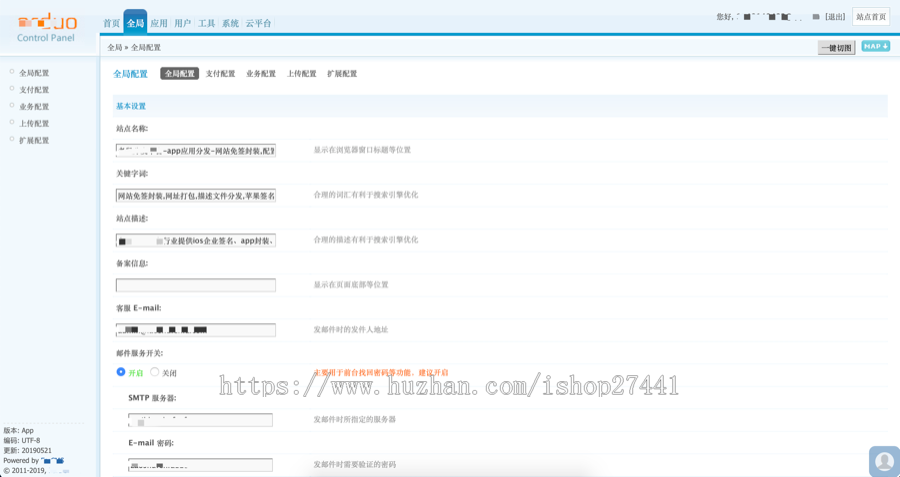Click the 备案信息 label
The height and width of the screenshot is (477, 900).
132,263
